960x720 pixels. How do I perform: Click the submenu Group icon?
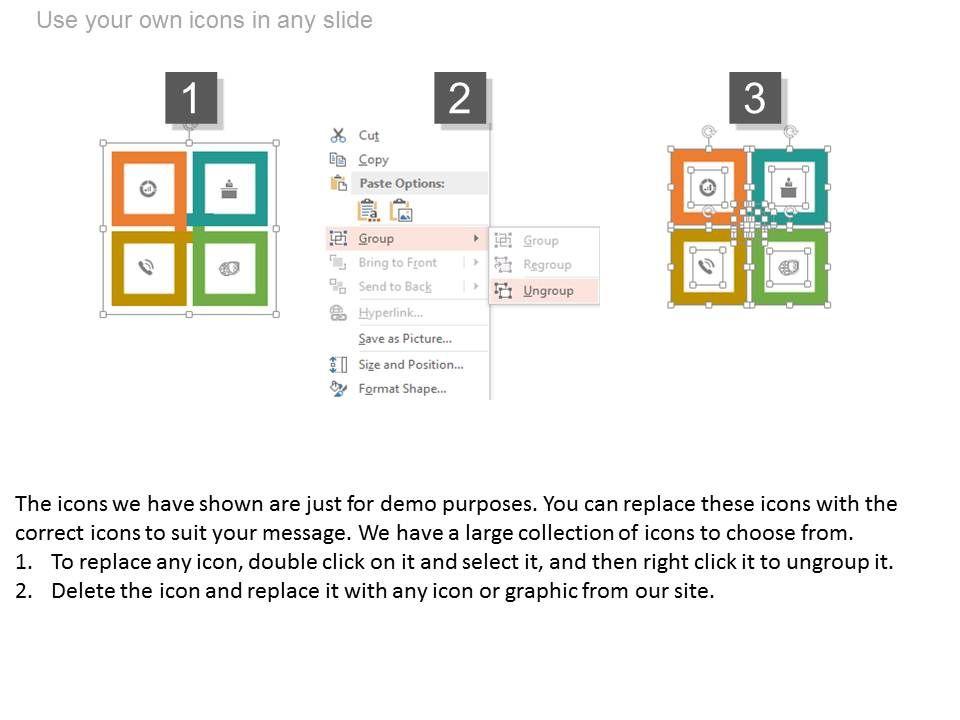pyautogui.click(x=503, y=240)
